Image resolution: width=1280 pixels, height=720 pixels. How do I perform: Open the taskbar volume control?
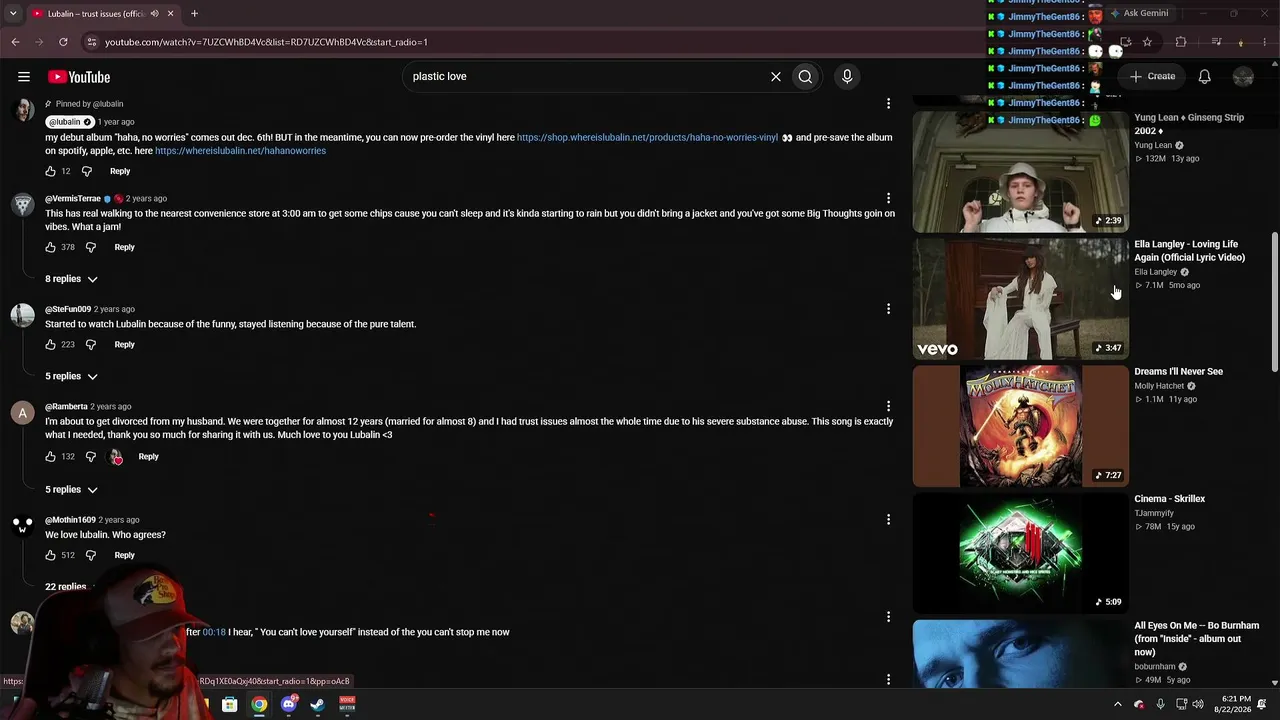click(1199, 704)
